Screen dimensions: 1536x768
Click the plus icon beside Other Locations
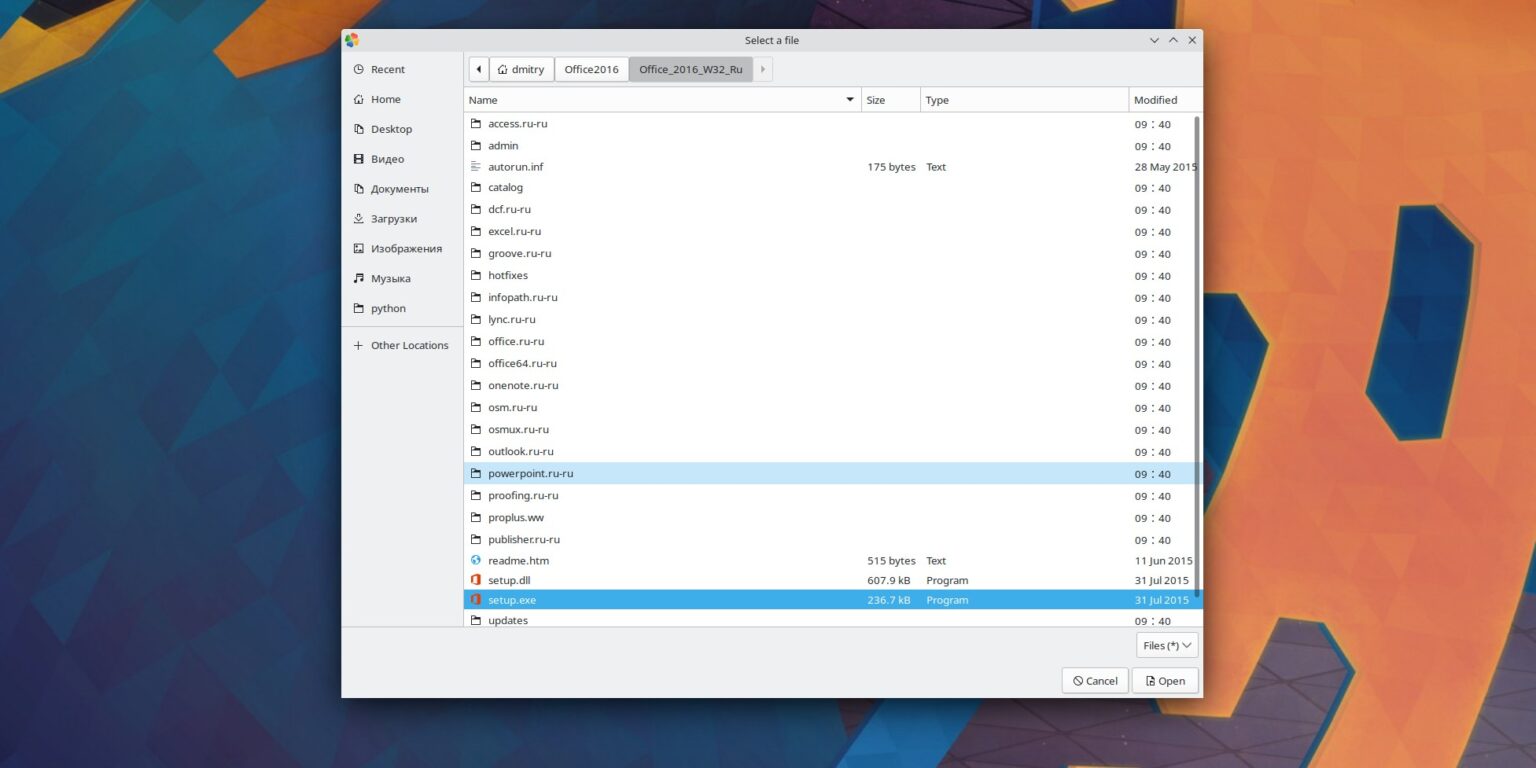[357, 345]
